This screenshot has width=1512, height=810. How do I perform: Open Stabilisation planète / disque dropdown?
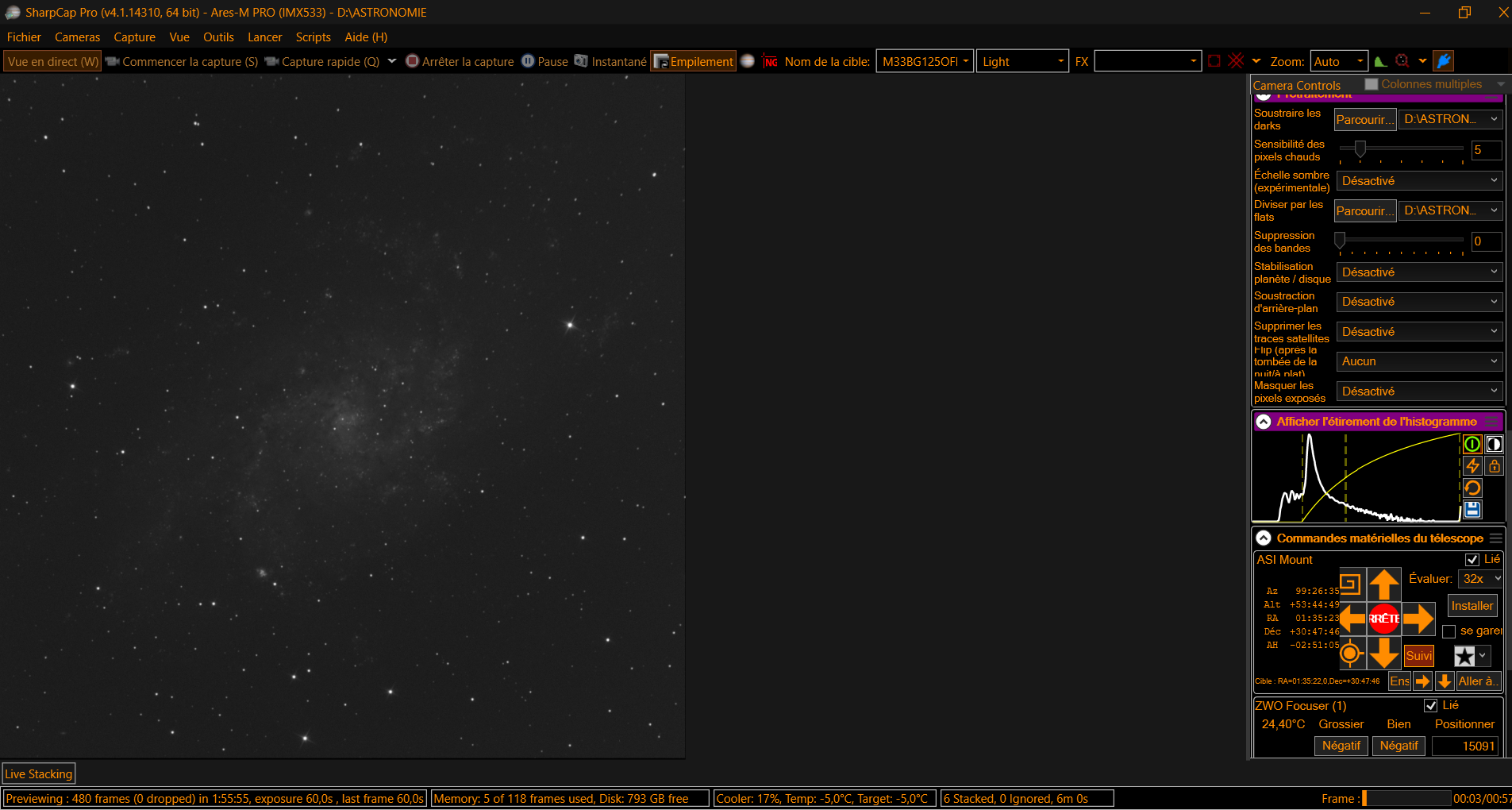coord(1419,272)
